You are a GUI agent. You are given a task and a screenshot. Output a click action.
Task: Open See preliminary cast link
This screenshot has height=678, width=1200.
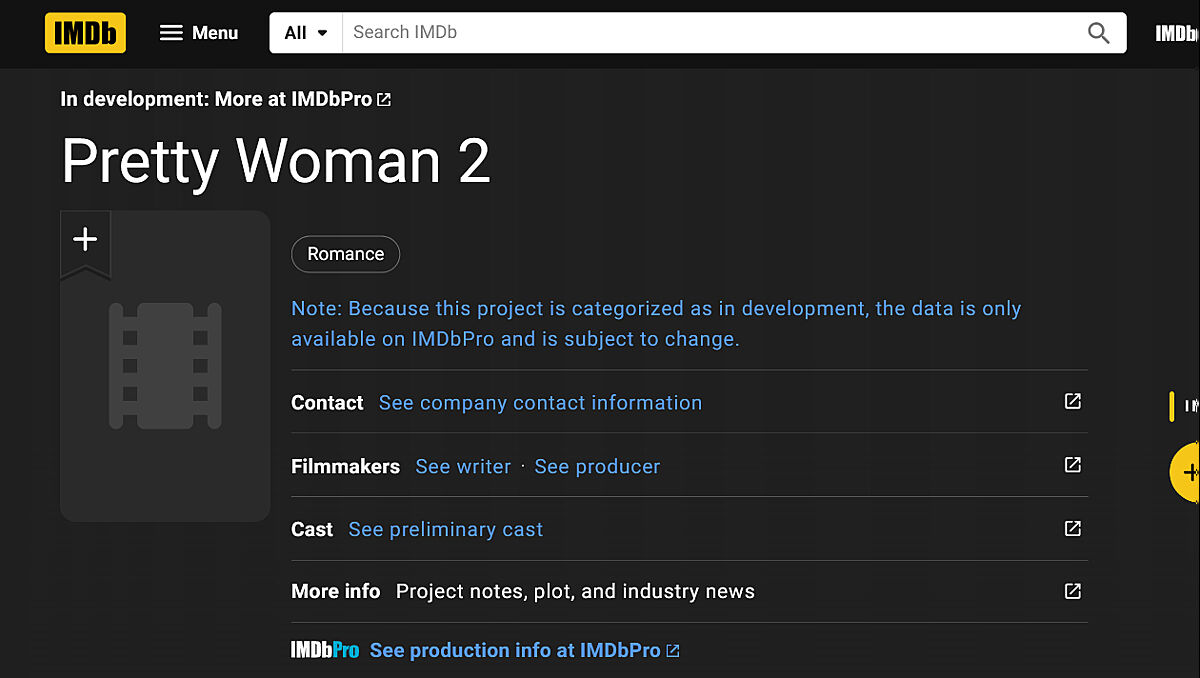445,530
